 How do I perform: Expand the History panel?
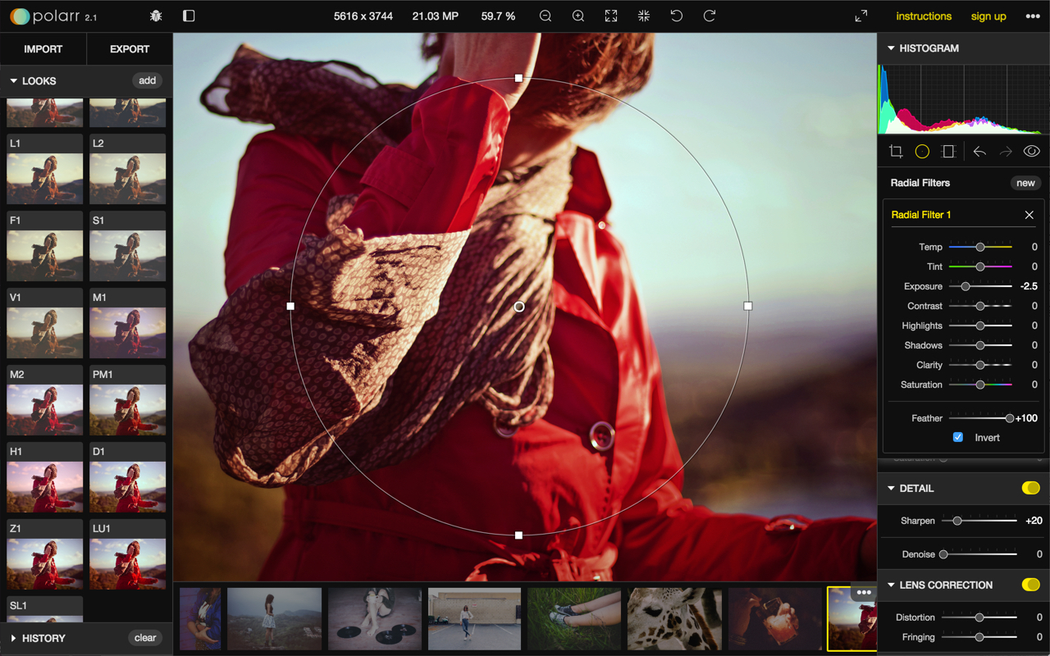coord(14,638)
